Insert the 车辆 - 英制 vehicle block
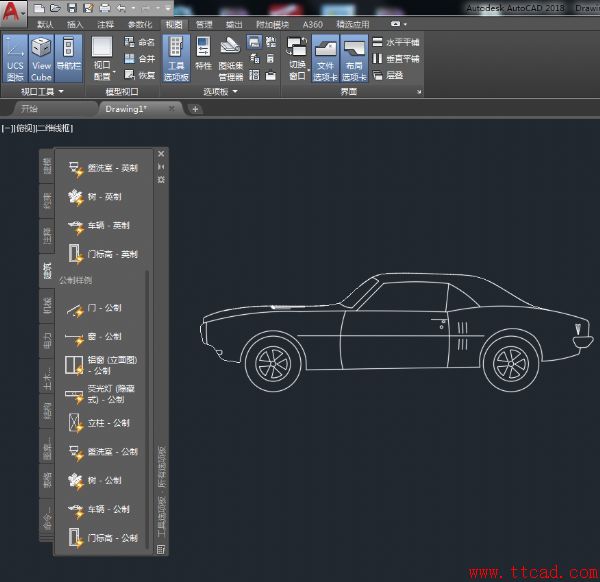Image resolution: width=600 pixels, height=582 pixels. click(99, 226)
